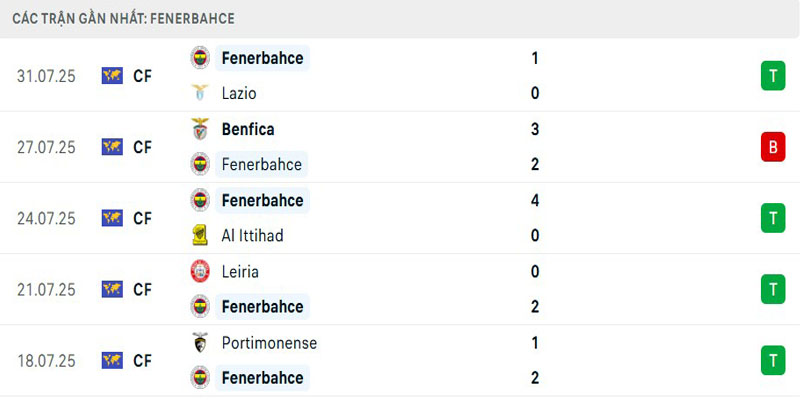Image resolution: width=800 pixels, height=400 pixels.
Task: Click the CF label on 31.07.25 row
Action: [142, 75]
